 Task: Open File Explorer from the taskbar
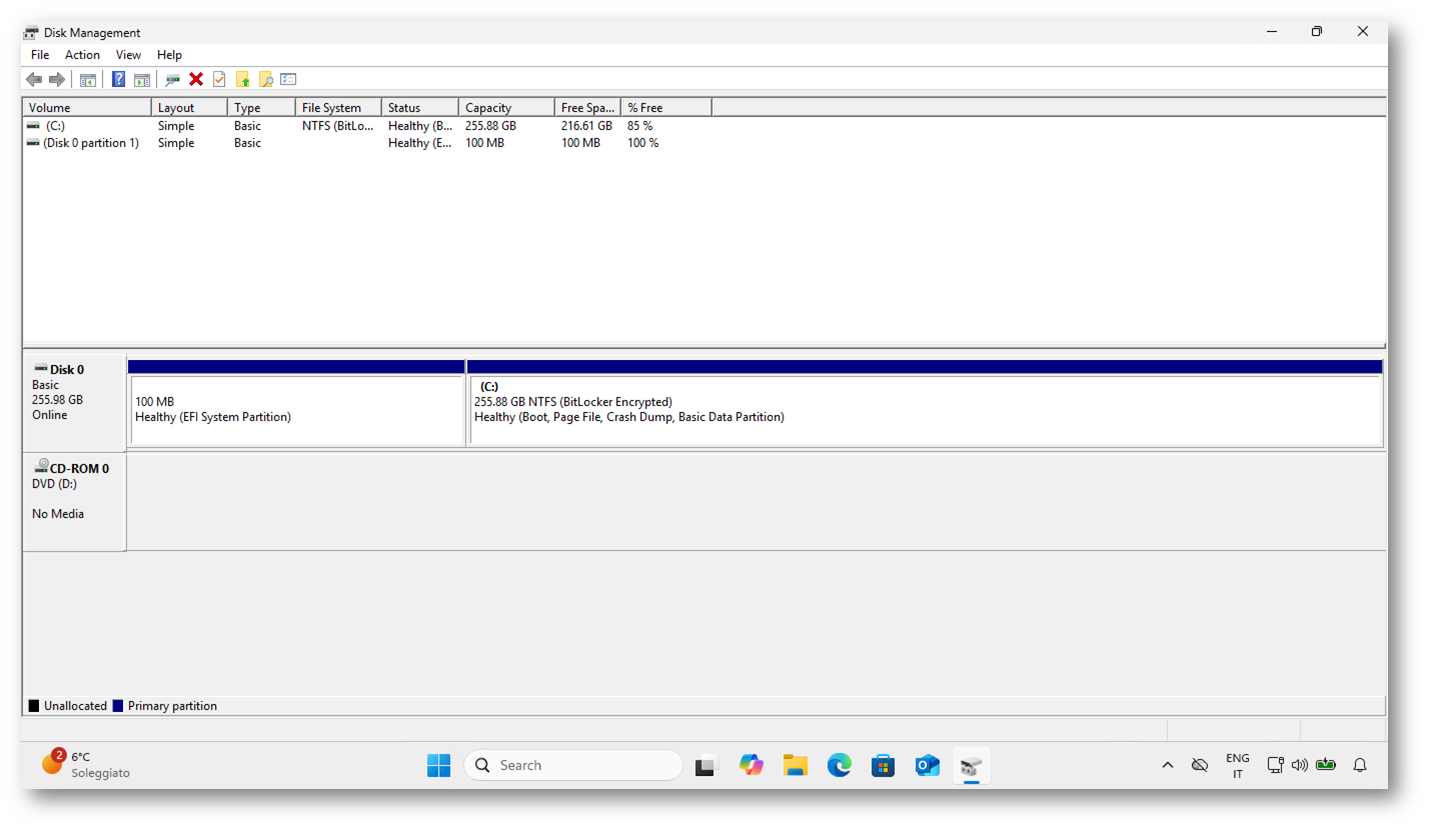pos(795,765)
